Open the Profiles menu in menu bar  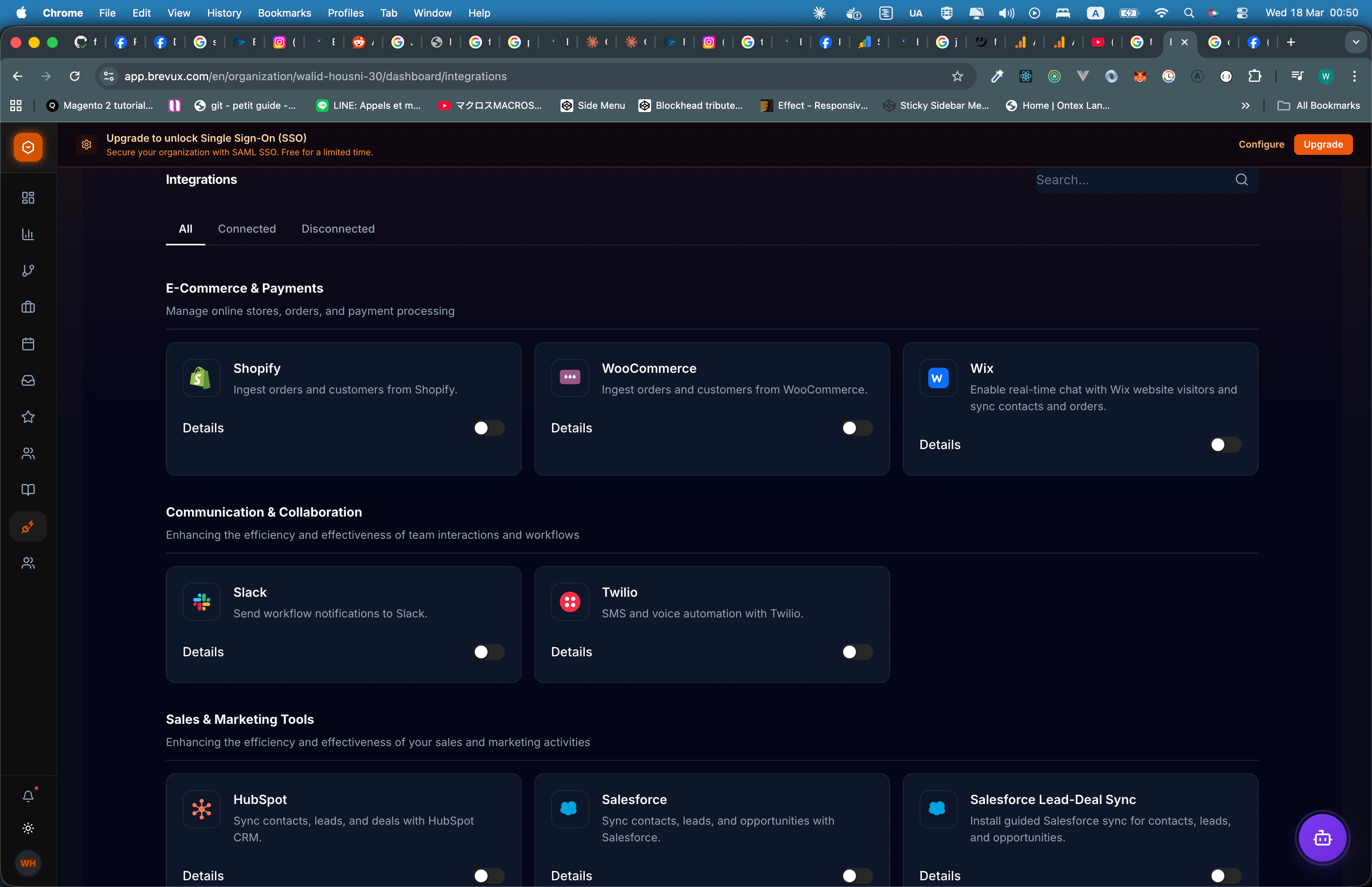[x=345, y=13]
